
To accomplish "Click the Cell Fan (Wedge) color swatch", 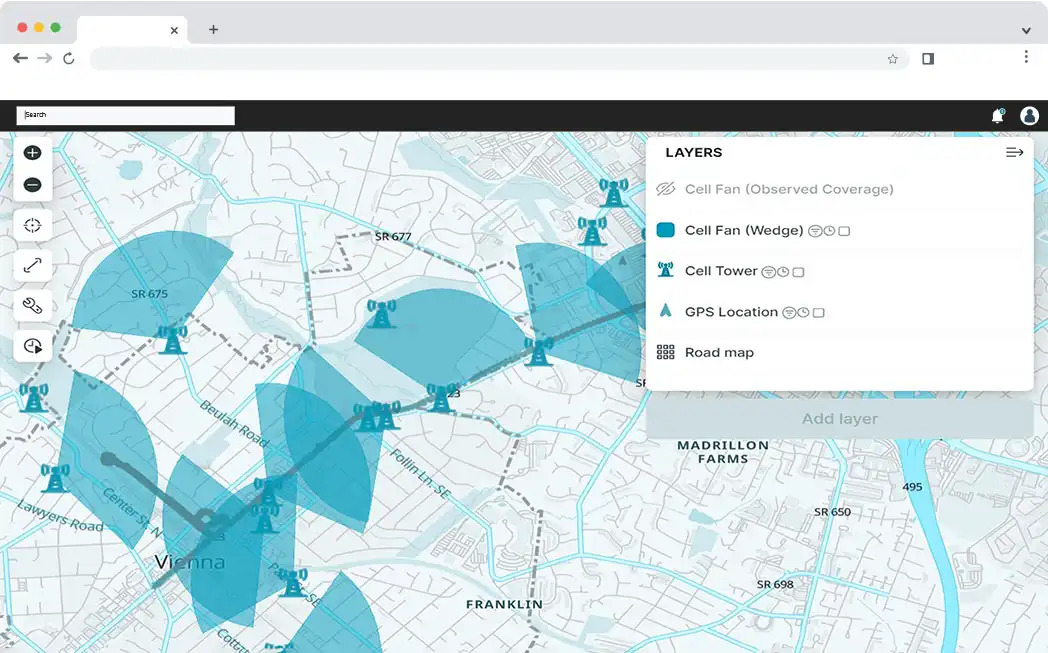I will tap(665, 230).
